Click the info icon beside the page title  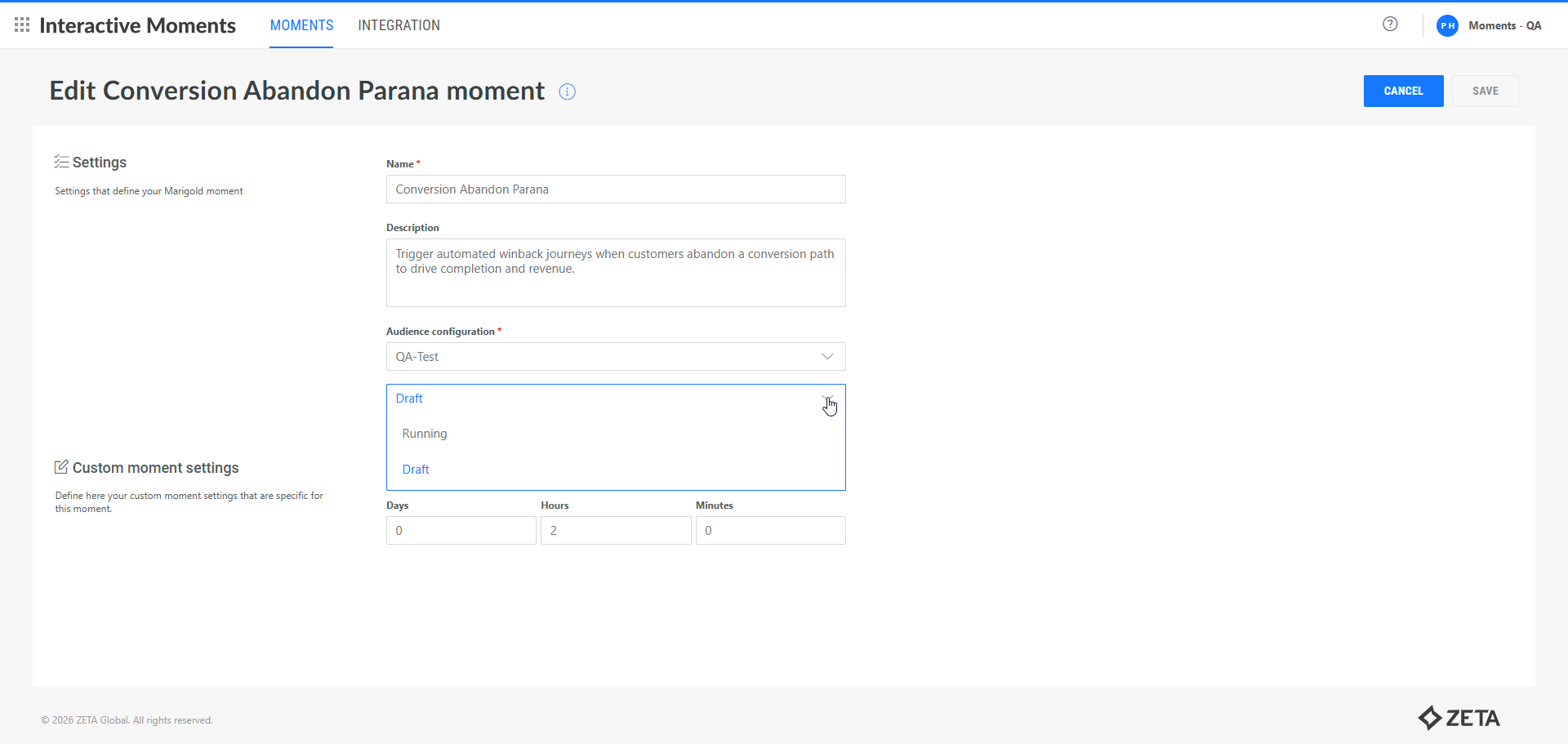pos(567,91)
